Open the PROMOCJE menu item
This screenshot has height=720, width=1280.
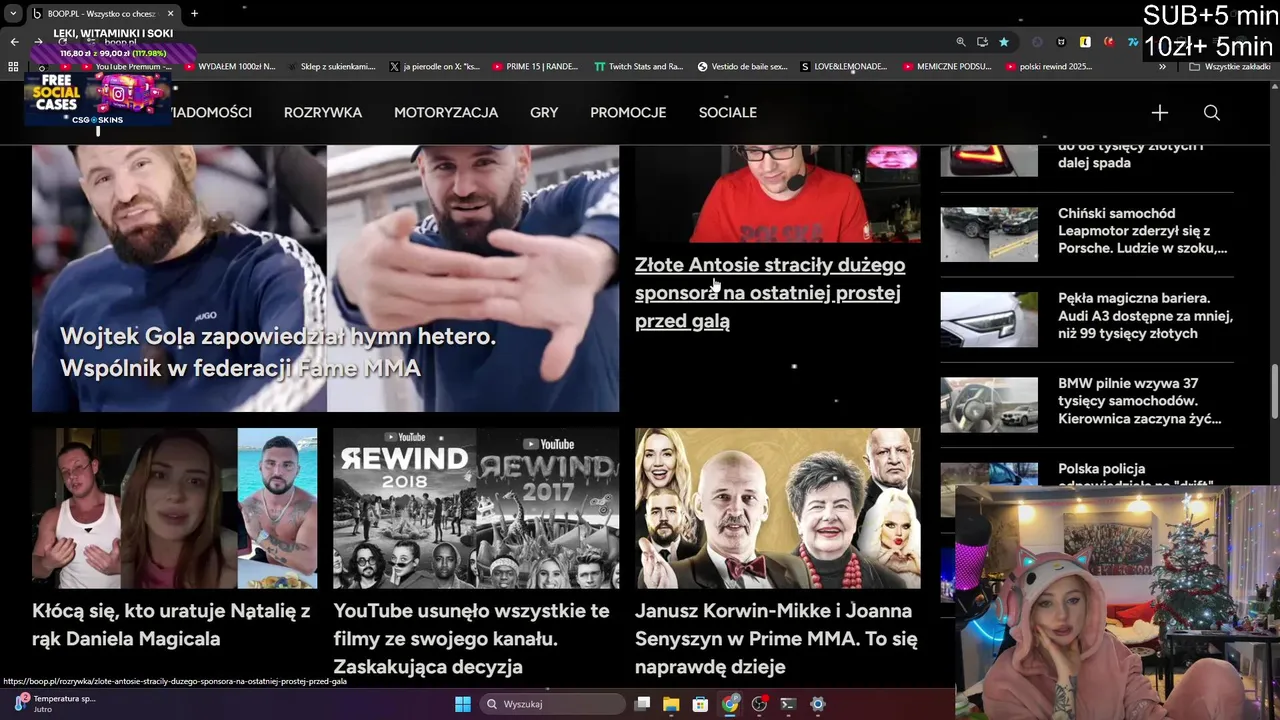click(628, 113)
